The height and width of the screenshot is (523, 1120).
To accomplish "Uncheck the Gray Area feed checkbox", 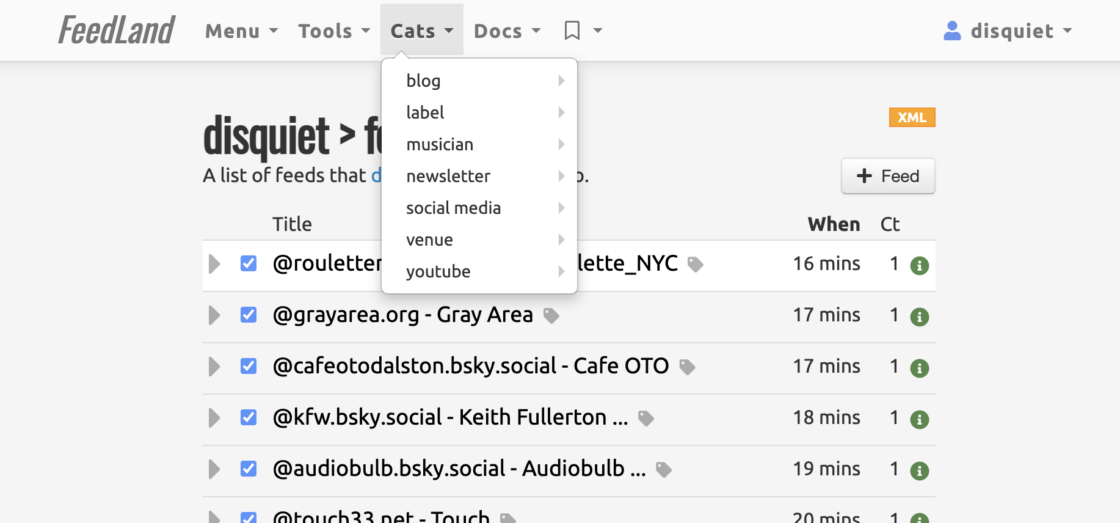I will (249, 315).
